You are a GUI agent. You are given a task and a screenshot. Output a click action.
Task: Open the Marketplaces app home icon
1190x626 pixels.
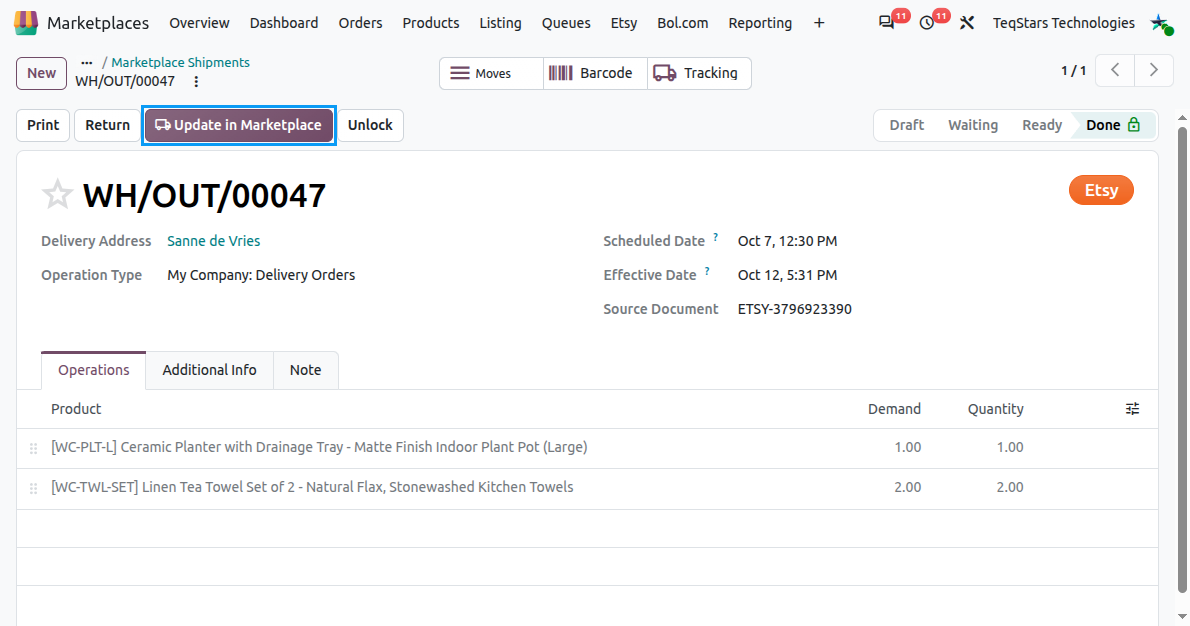pos(26,23)
